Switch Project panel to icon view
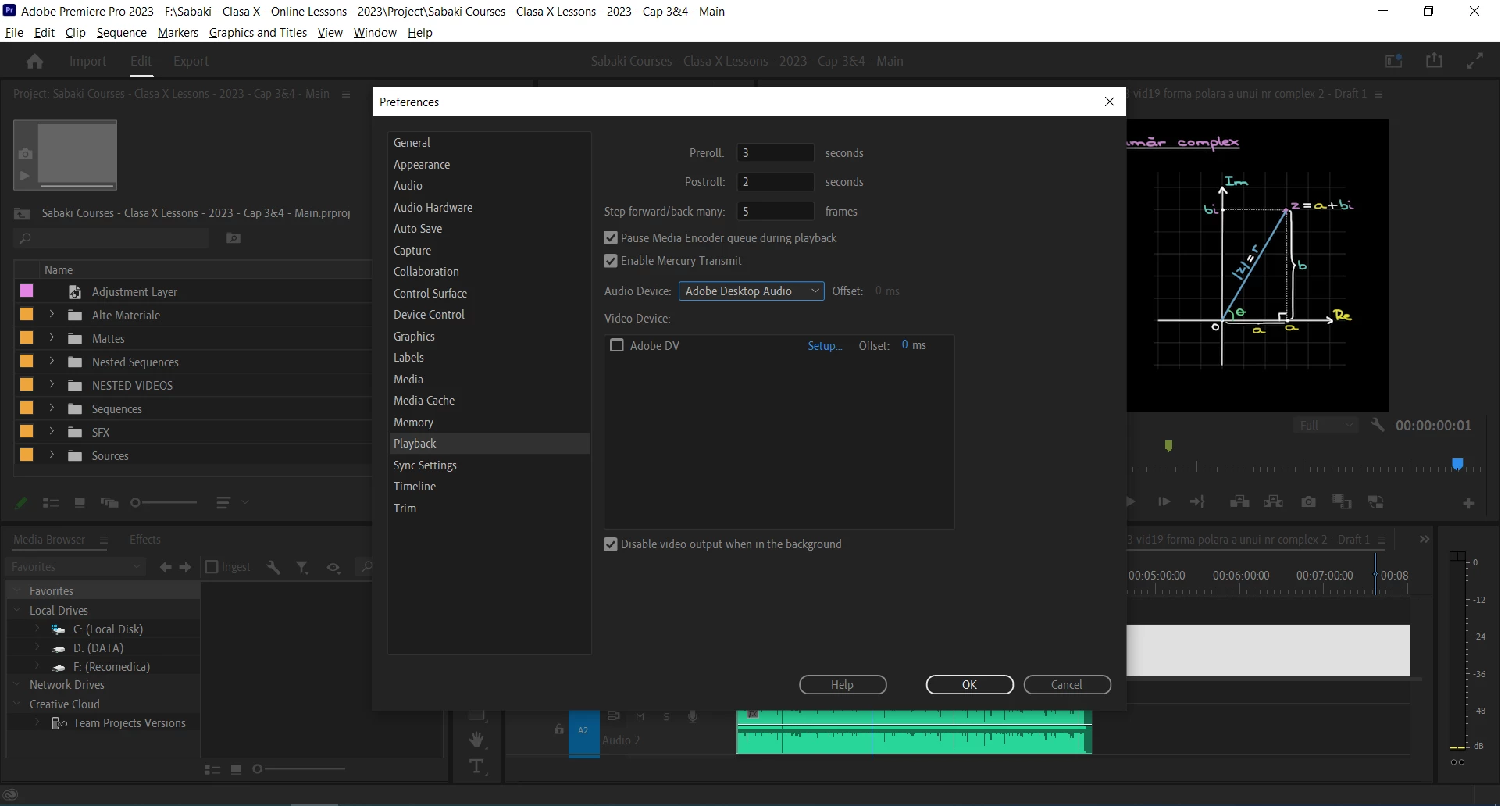The image size is (1512, 806). 80,503
